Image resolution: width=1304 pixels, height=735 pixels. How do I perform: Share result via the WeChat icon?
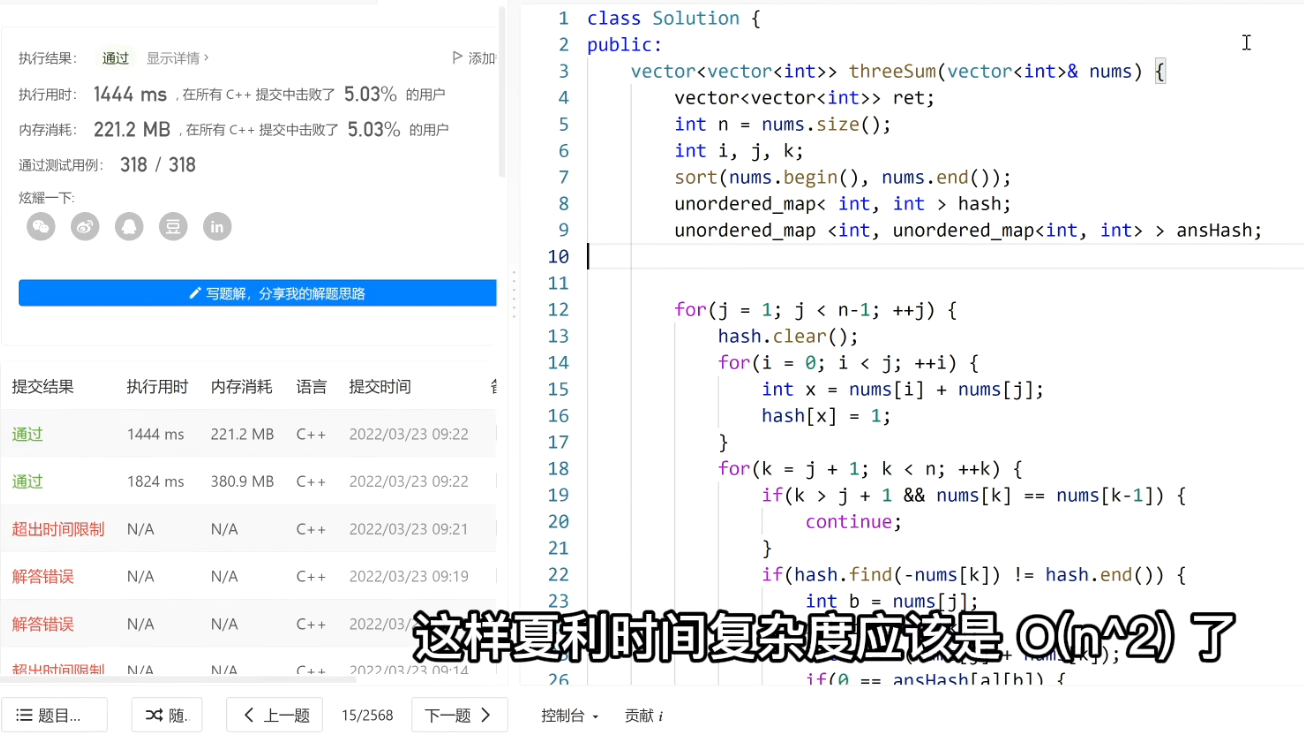[41, 226]
